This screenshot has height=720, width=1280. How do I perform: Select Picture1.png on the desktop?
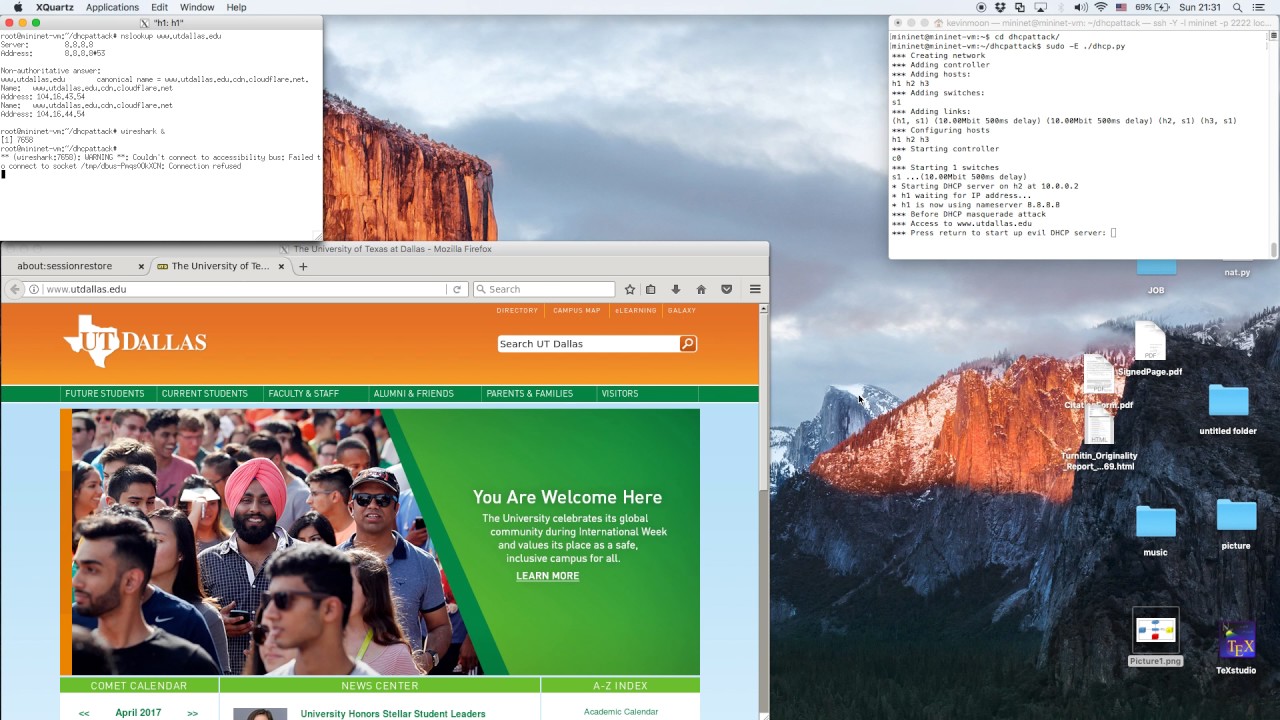(x=1155, y=637)
